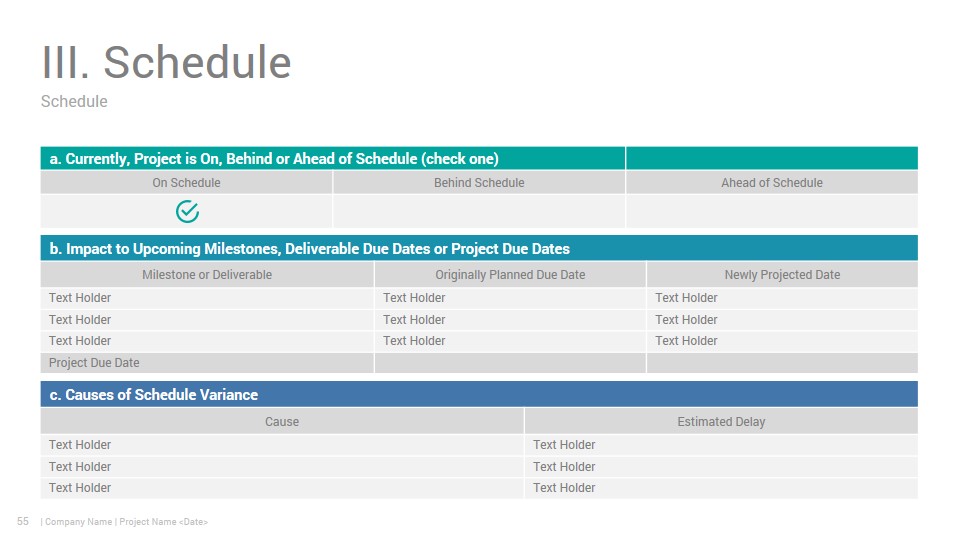
Task: Click the On Schedule checkmark icon
Action: coord(187,211)
